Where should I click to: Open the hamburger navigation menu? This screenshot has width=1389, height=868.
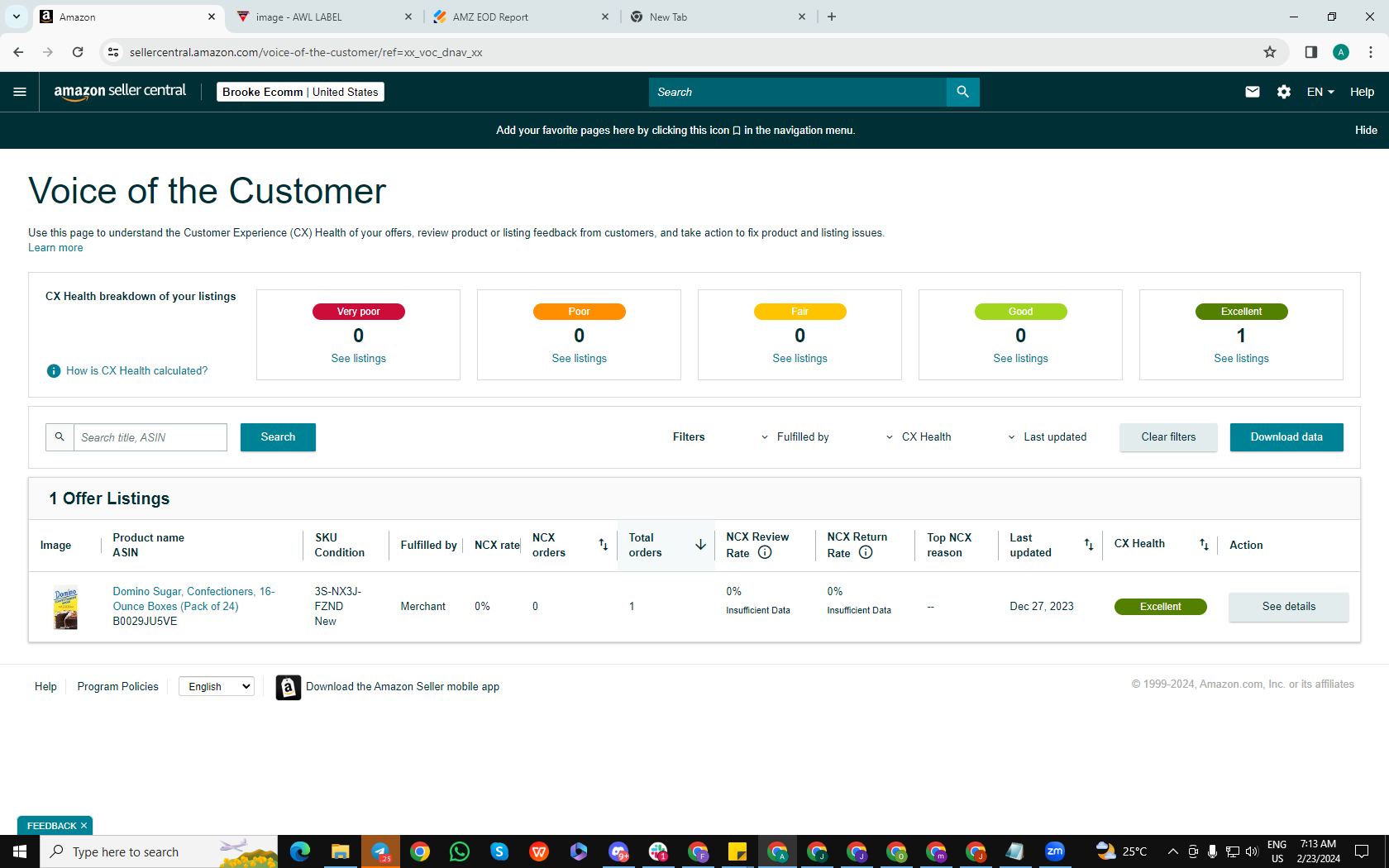pos(20,92)
